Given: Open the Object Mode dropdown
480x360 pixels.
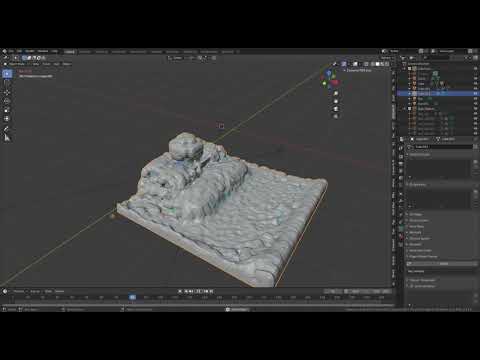Looking at the screenshot, I should point(17,64).
